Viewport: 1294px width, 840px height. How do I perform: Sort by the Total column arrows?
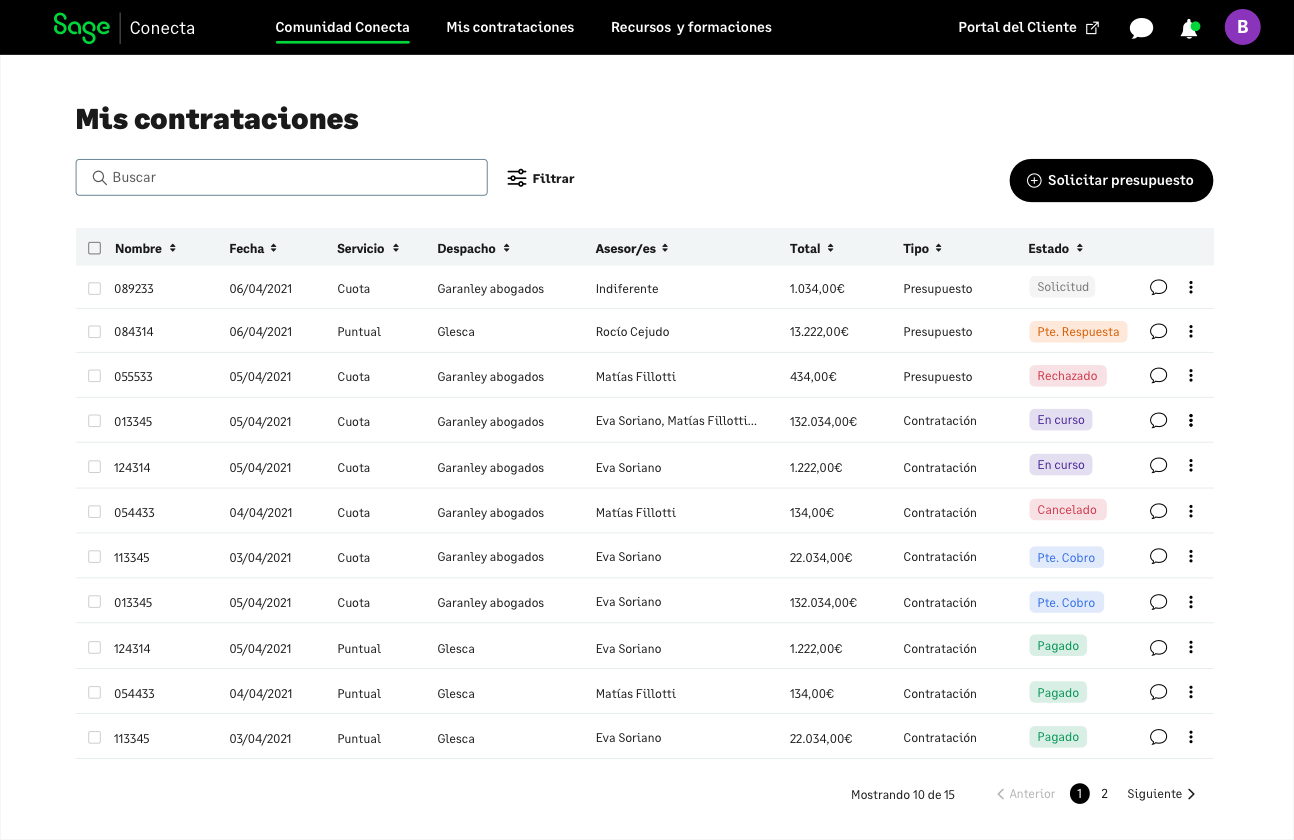(830, 248)
